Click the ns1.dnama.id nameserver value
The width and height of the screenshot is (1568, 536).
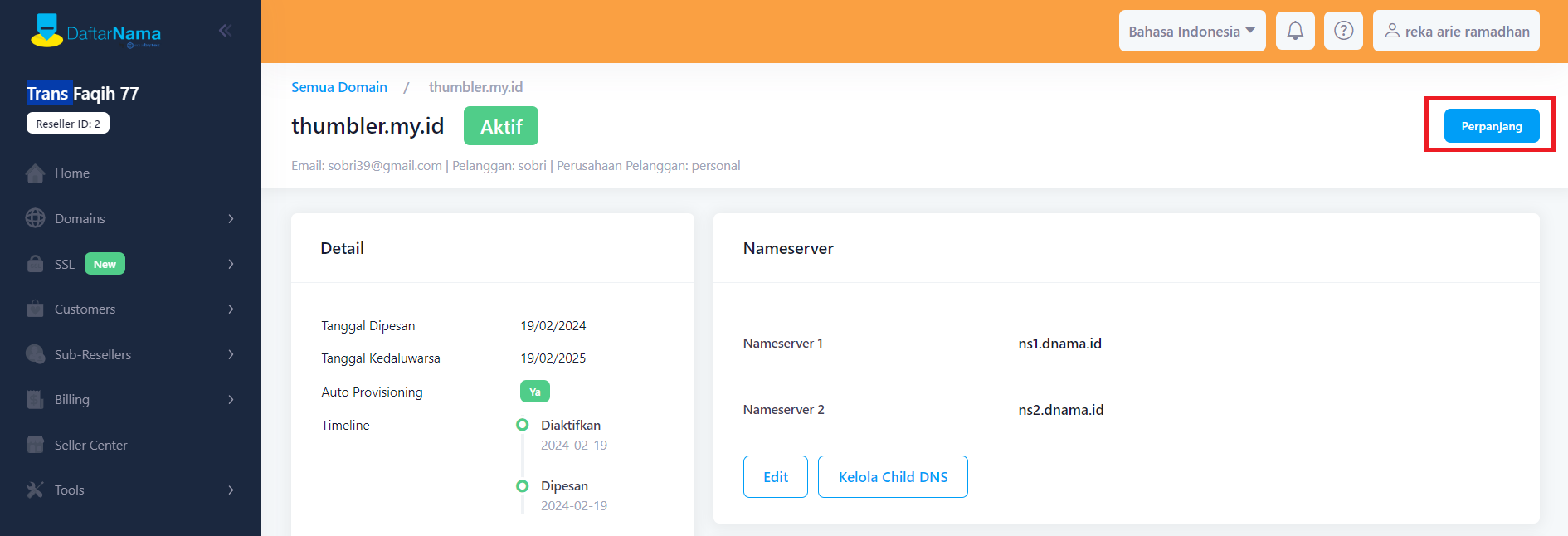[1060, 344]
